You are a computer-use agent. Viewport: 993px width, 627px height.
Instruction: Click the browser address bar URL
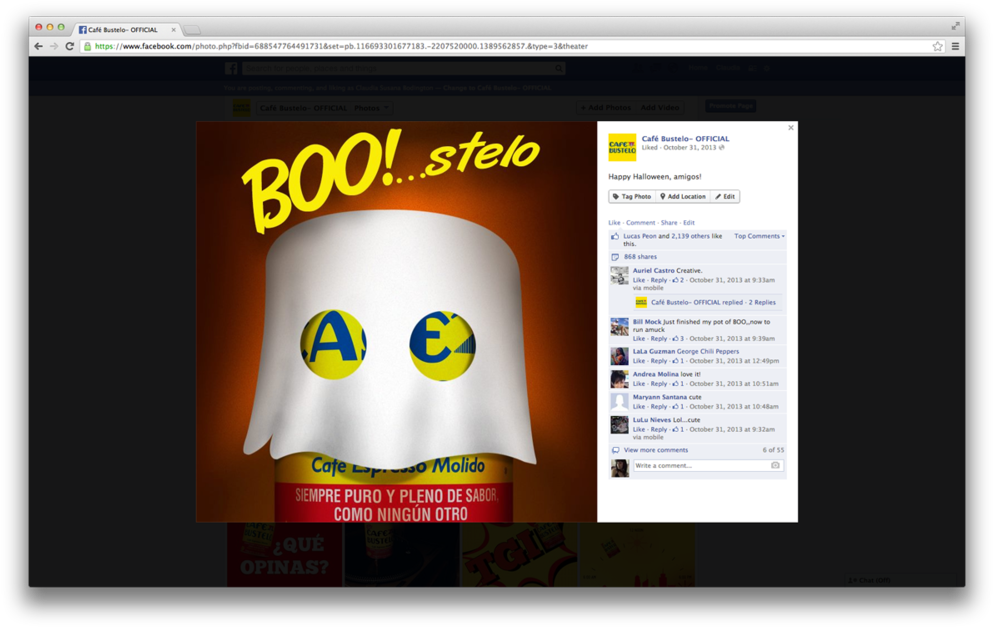(341, 46)
